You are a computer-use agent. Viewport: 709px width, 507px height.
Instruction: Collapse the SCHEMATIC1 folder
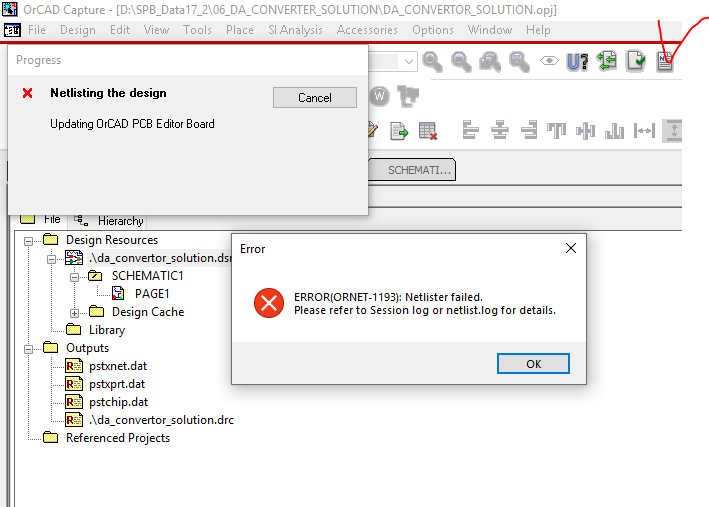[x=75, y=277]
